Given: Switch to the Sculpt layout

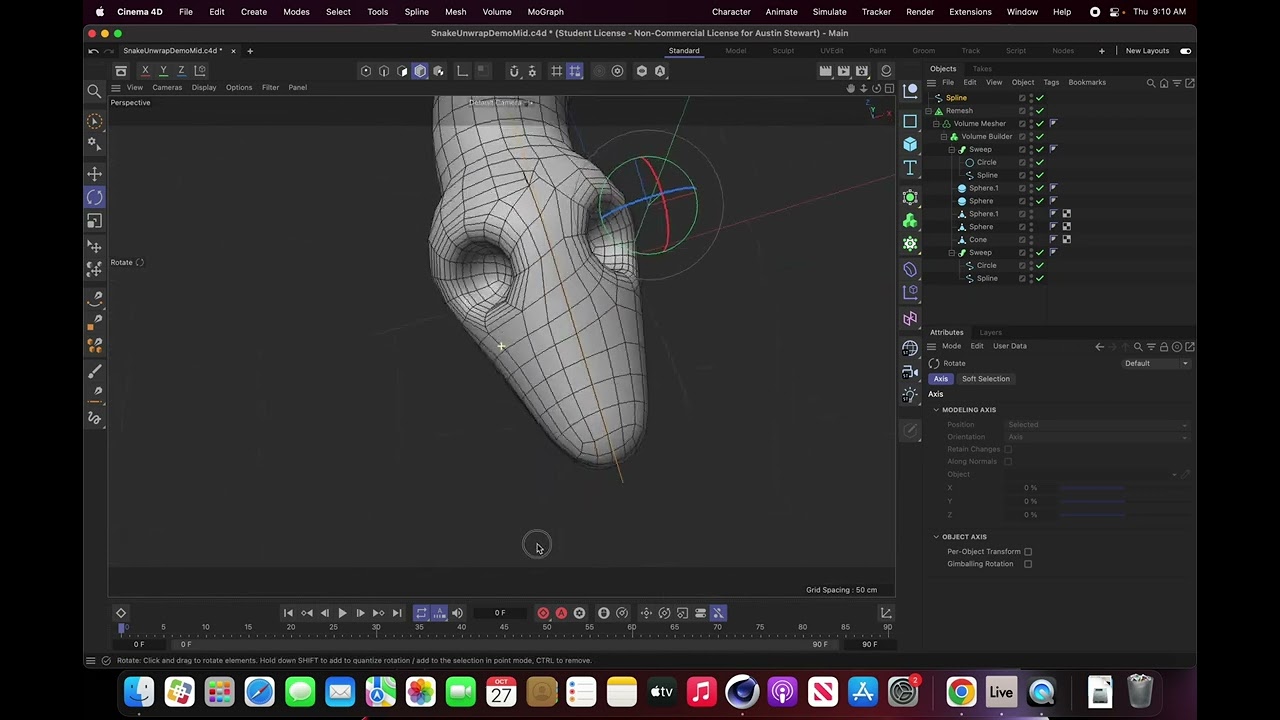Looking at the screenshot, I should 783,51.
